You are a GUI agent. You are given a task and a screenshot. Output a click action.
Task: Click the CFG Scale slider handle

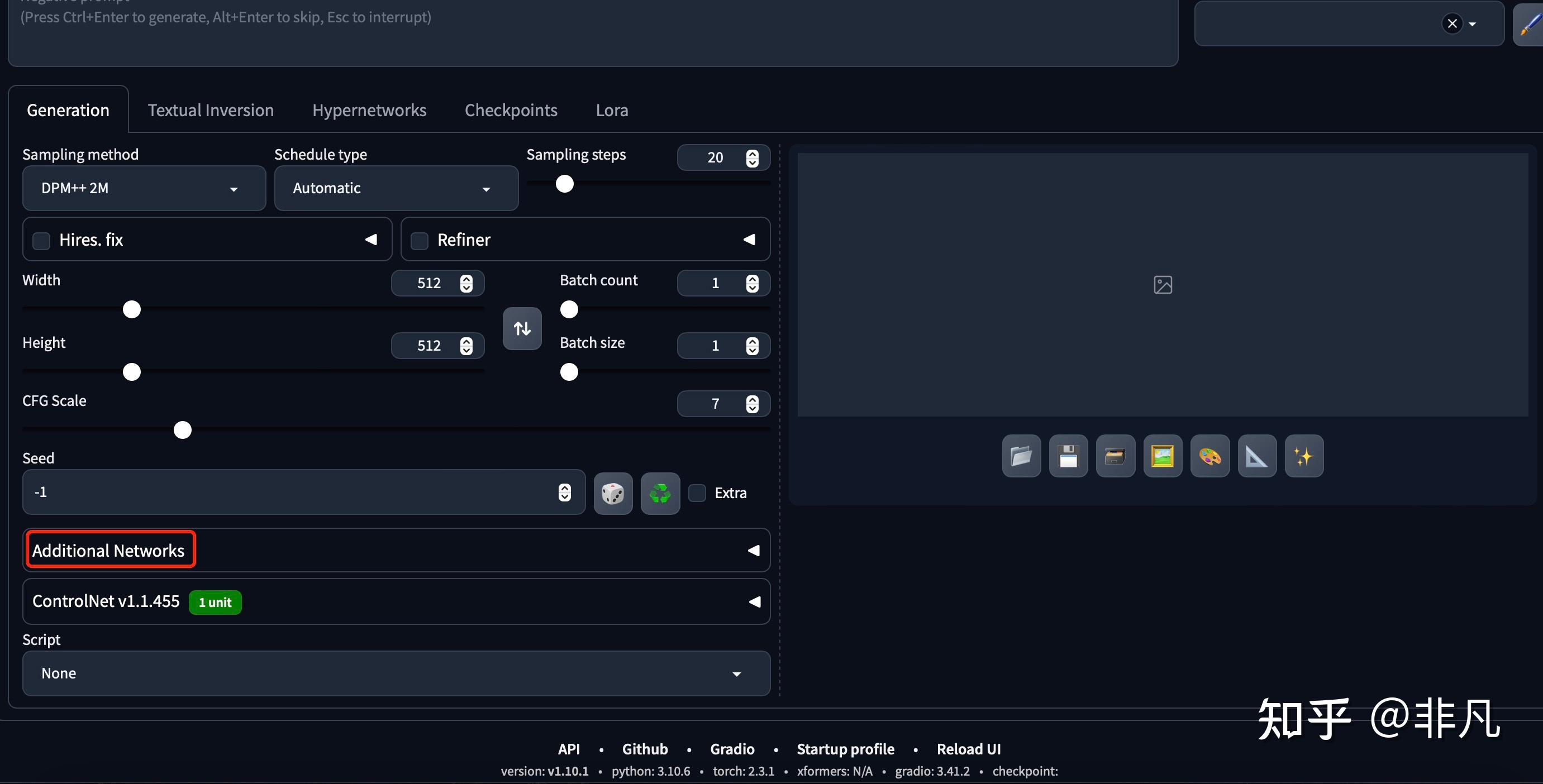coord(183,430)
